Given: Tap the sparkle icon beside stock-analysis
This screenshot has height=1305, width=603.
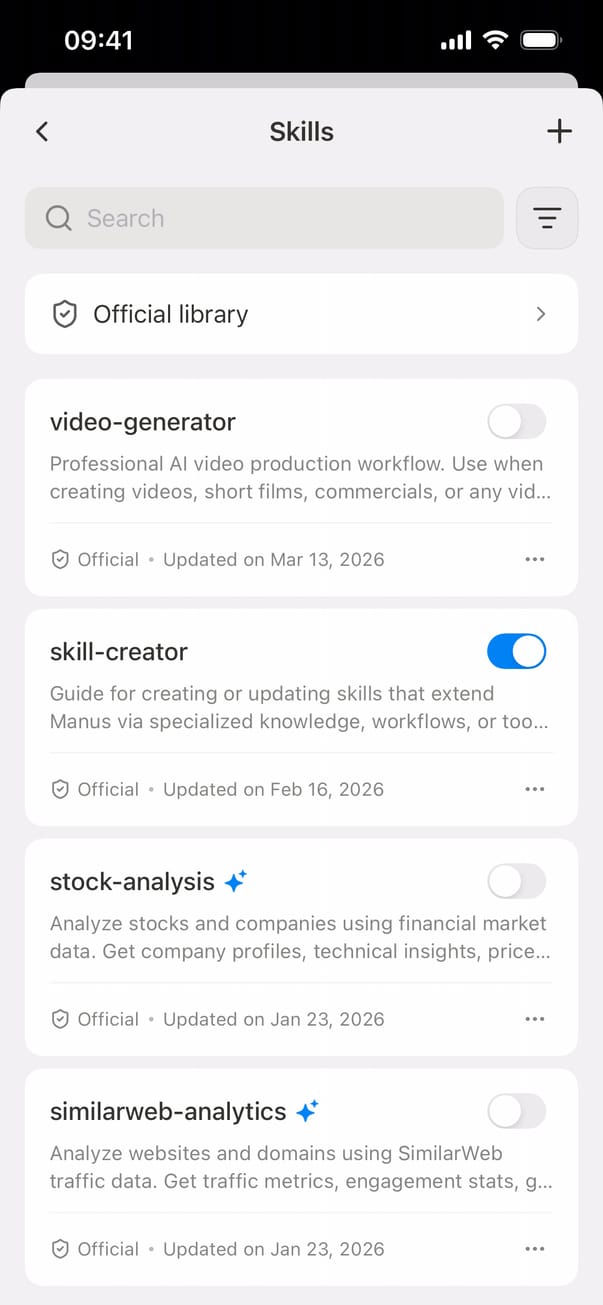Looking at the screenshot, I should pyautogui.click(x=235, y=882).
